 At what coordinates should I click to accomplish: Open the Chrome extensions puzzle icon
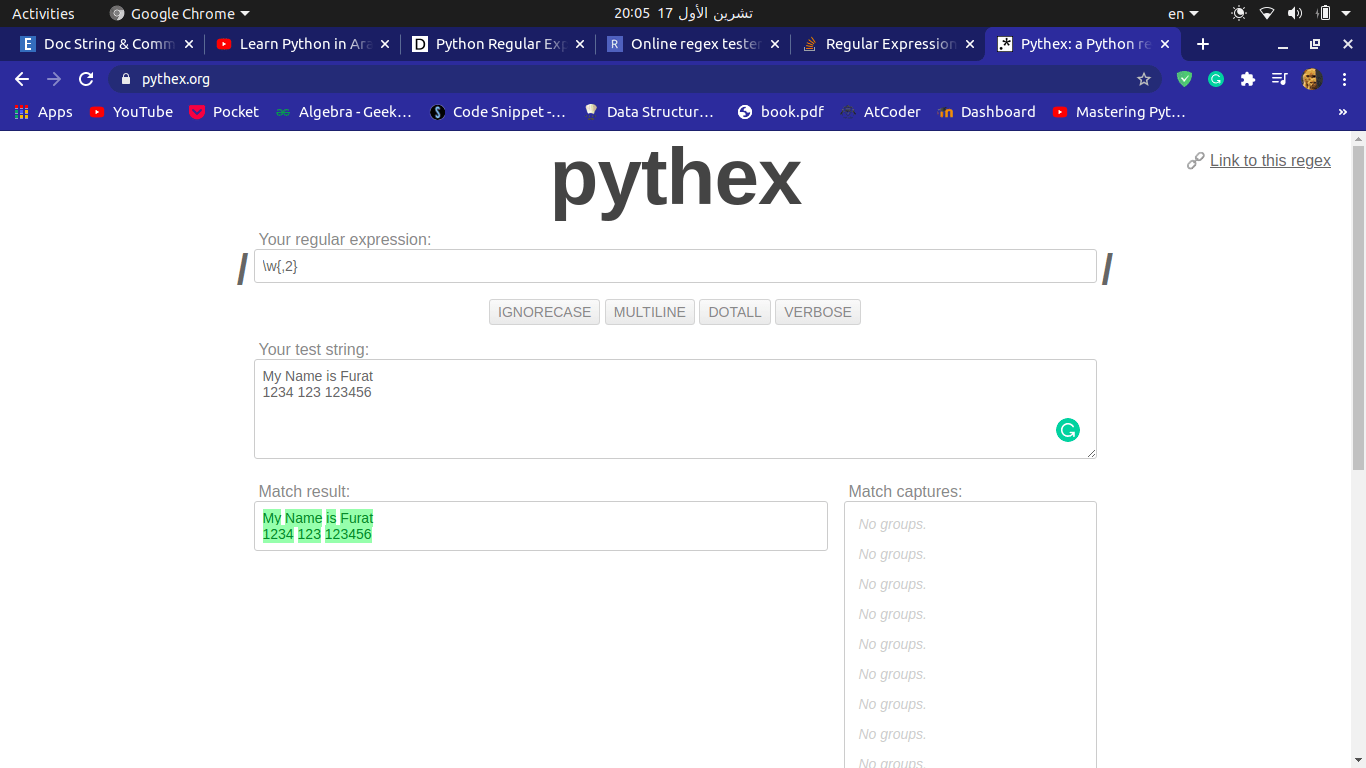coord(1248,79)
